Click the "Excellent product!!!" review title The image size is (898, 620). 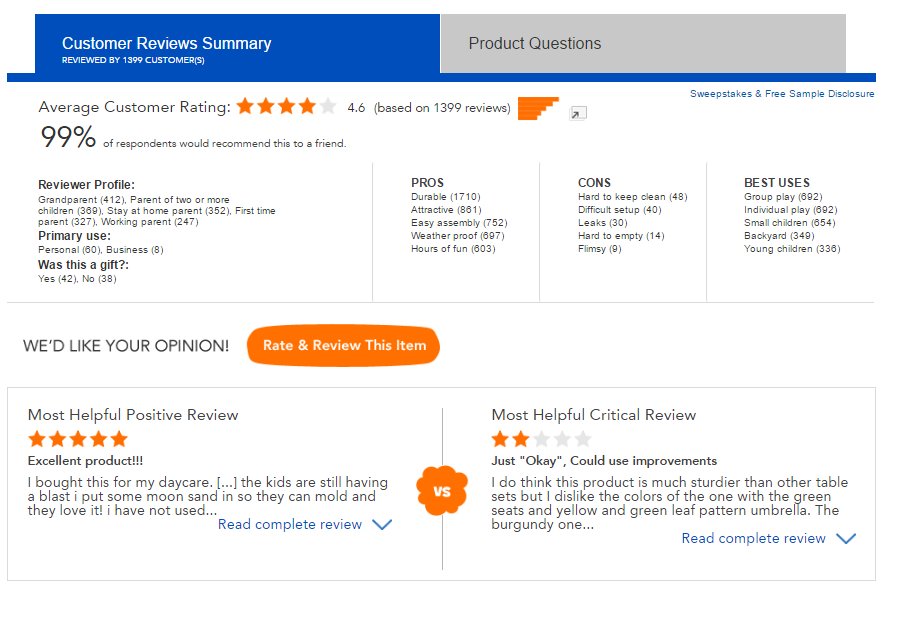point(85,461)
